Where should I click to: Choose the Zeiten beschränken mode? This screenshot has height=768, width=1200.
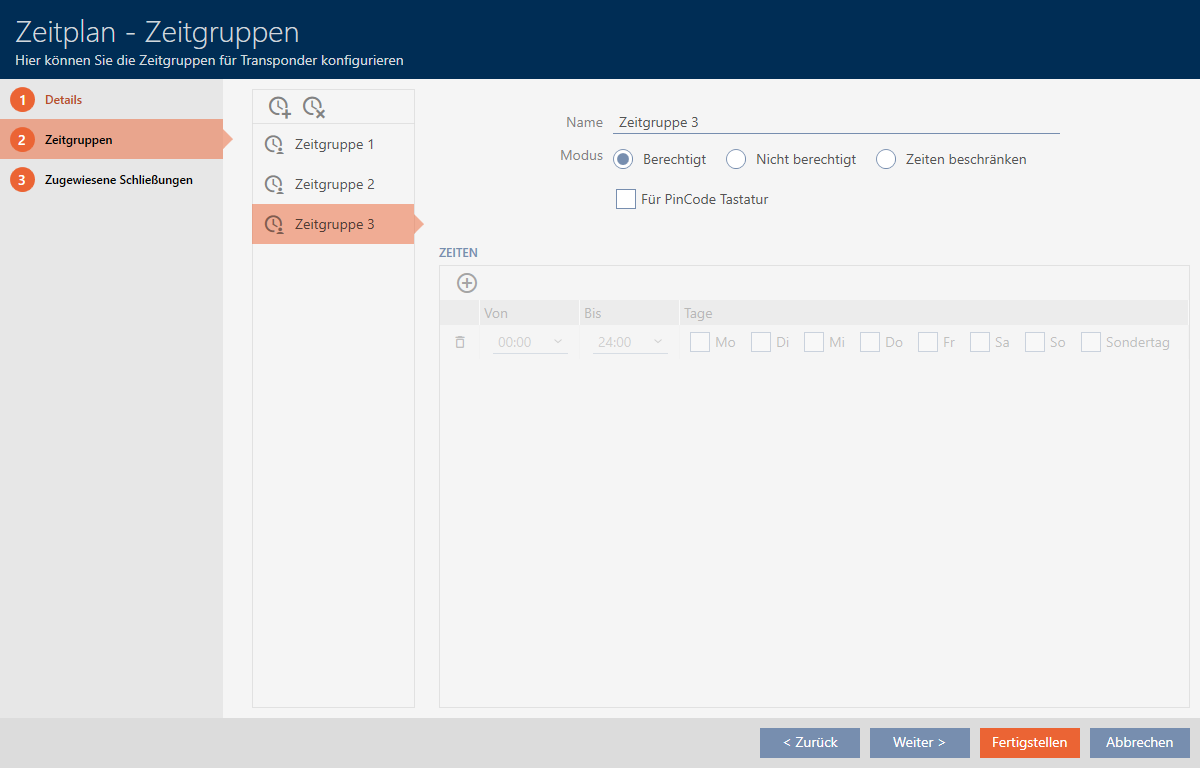pyautogui.click(x=886, y=159)
